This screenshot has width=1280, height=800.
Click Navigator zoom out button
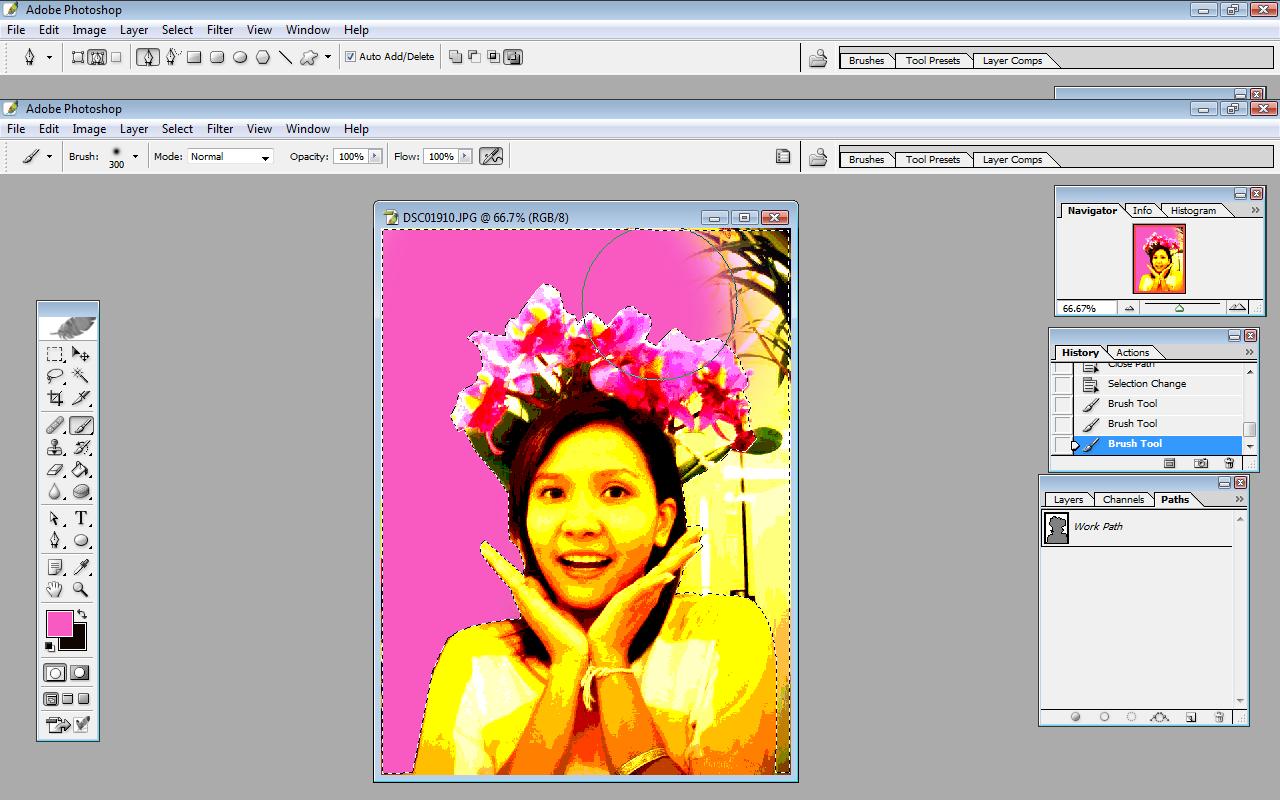(x=1131, y=308)
